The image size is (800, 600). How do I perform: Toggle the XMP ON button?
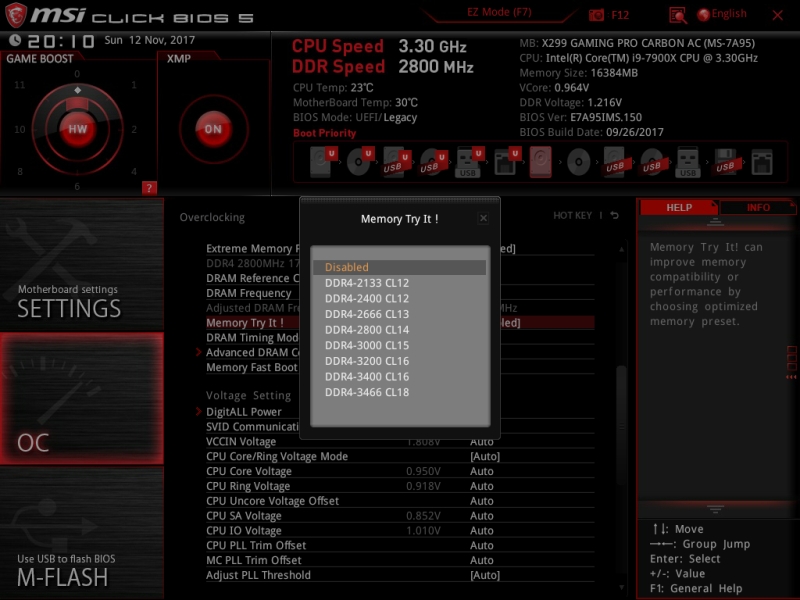[213, 129]
